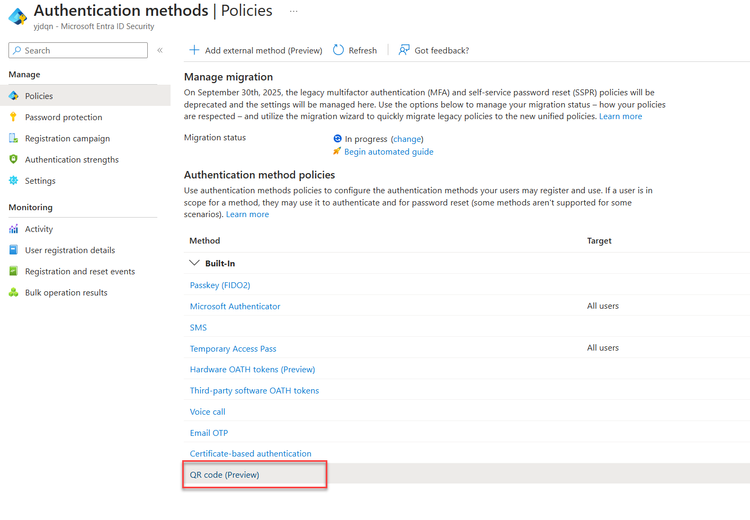Add external method (Preview)
Image resolution: width=750 pixels, height=520 pixels.
tap(256, 50)
